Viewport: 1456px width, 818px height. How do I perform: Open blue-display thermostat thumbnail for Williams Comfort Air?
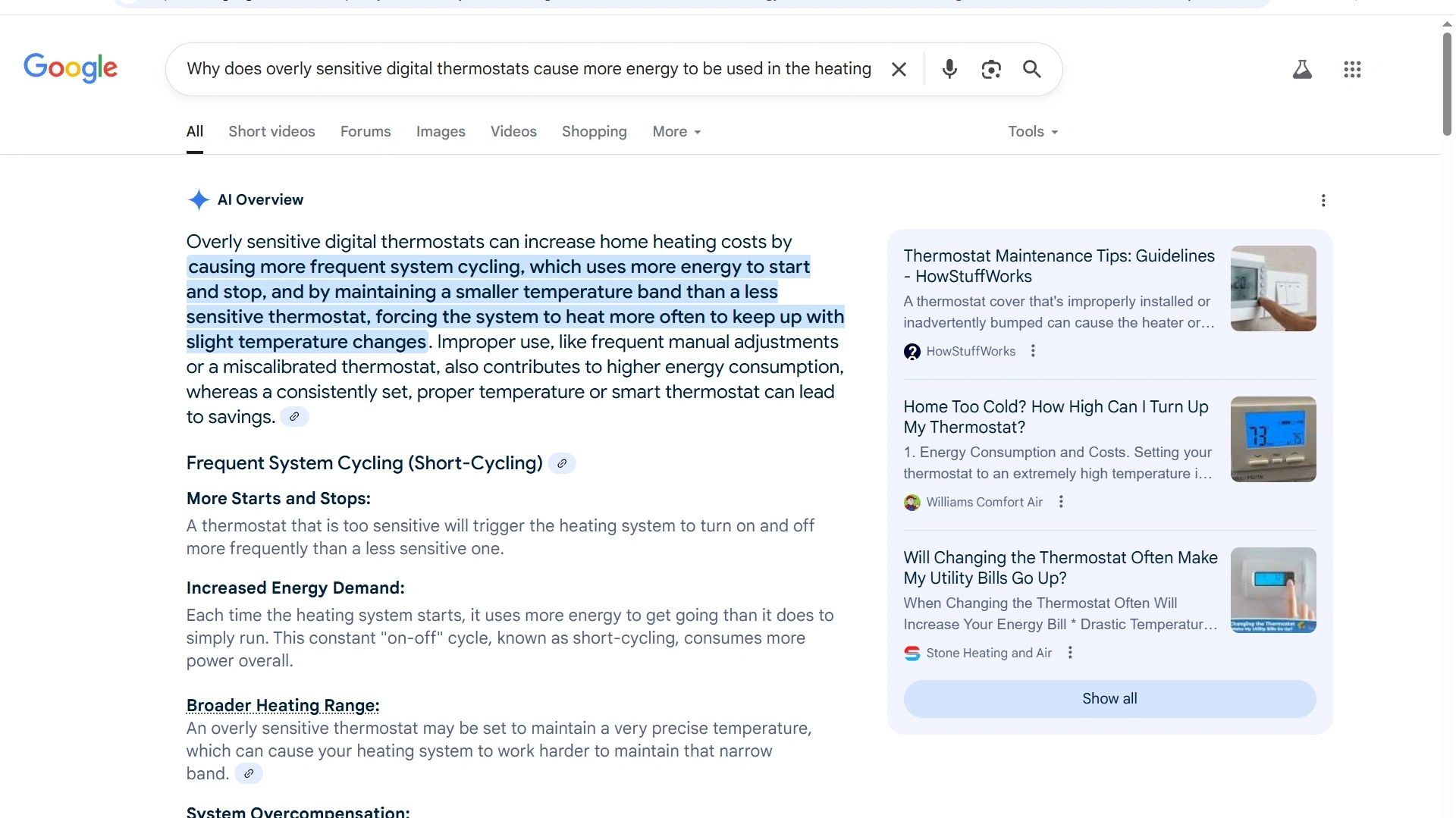point(1273,439)
